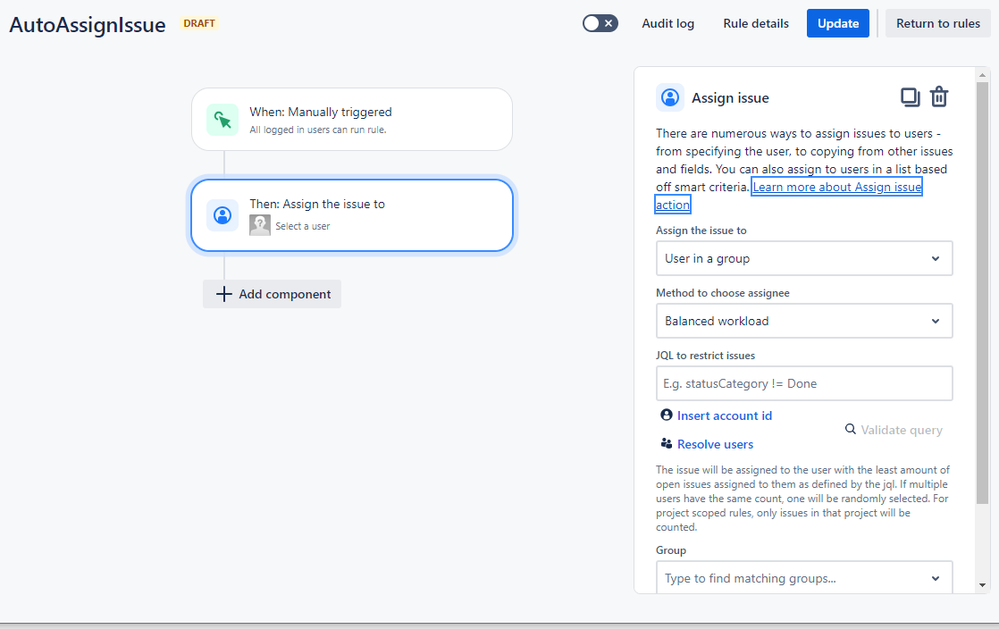Click the Assign issue panel header icon
This screenshot has width=999, height=629.
tap(670, 98)
